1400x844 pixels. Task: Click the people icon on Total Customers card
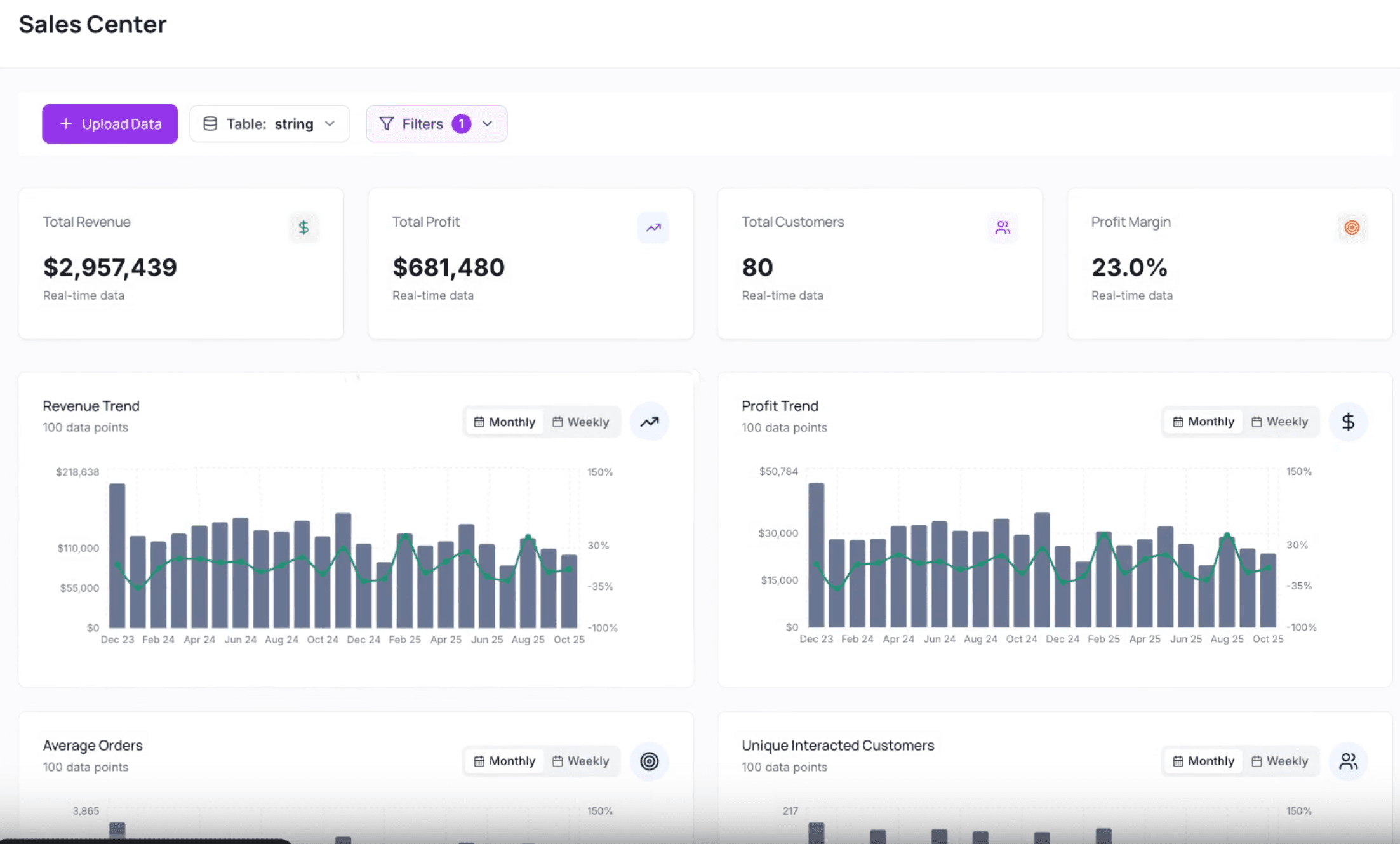(x=1003, y=227)
